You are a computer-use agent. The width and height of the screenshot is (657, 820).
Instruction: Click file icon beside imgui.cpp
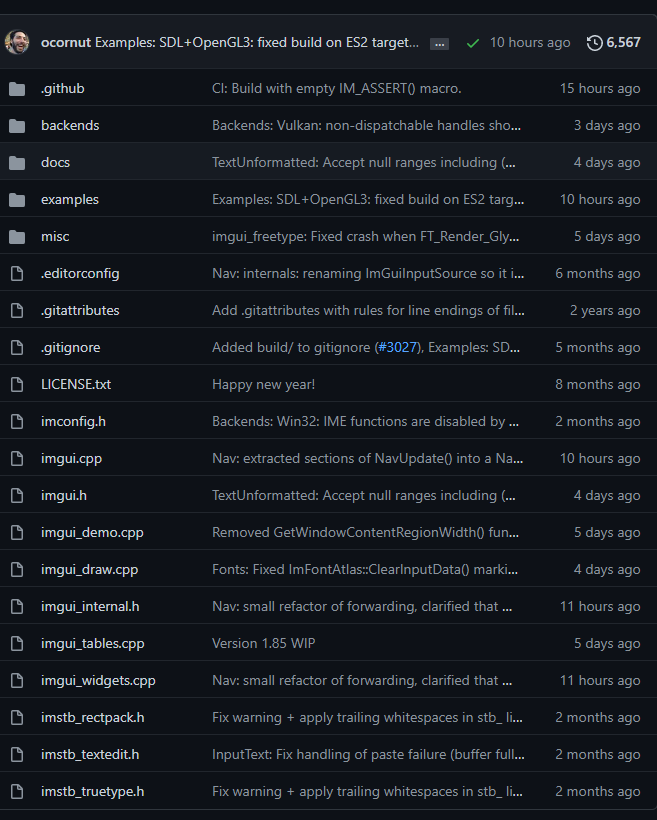coord(17,459)
